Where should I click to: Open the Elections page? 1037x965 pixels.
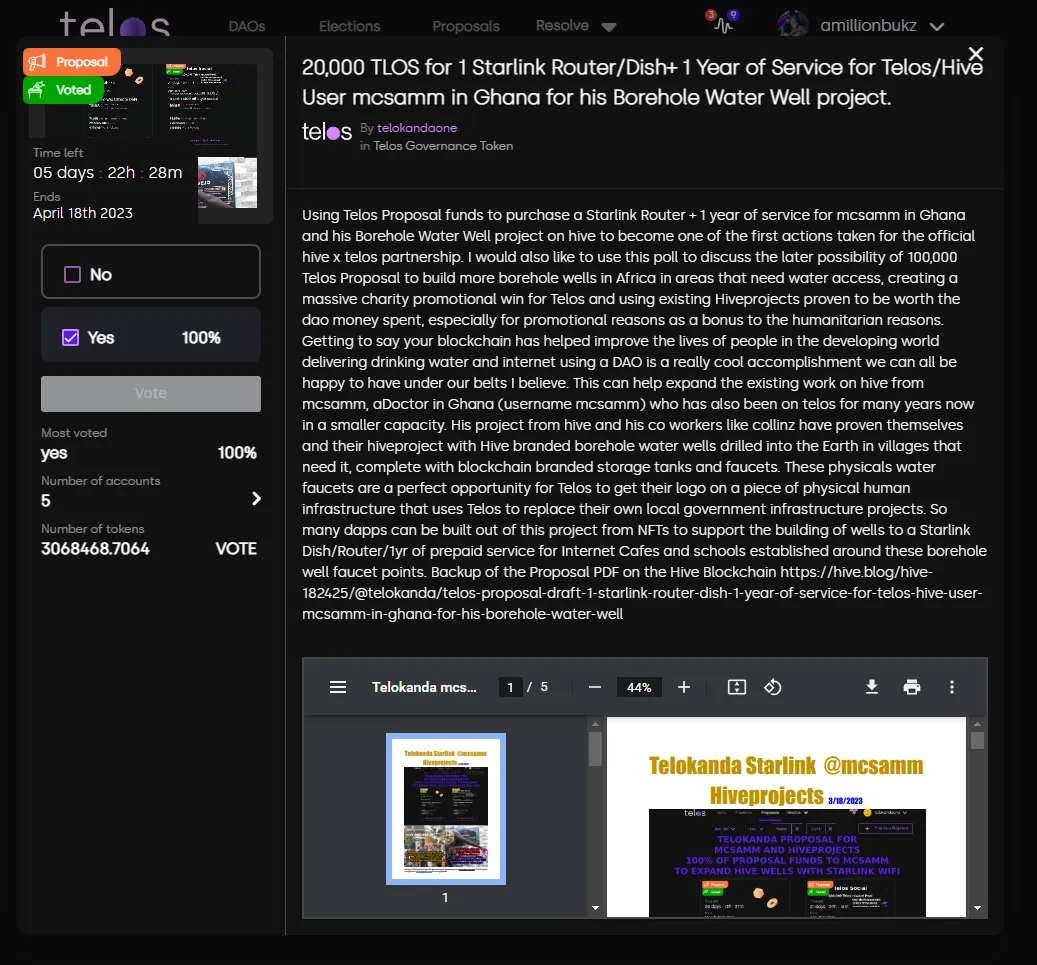(x=349, y=26)
